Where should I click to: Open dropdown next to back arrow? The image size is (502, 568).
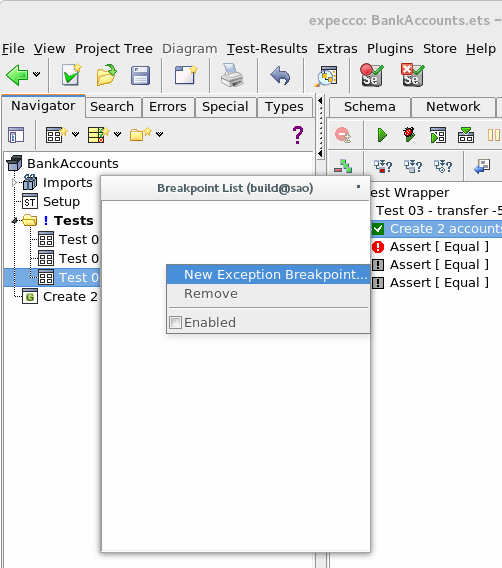coord(37,74)
